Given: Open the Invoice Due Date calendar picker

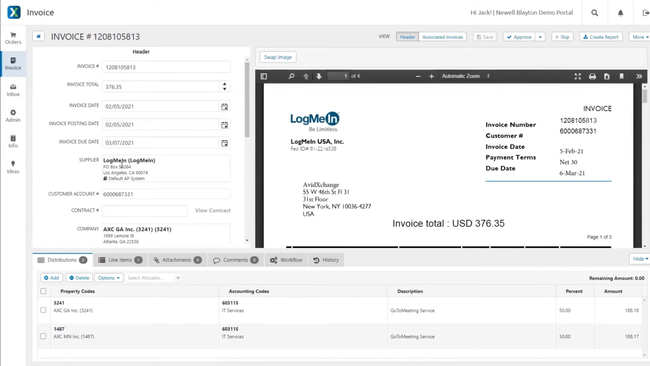Looking at the screenshot, I should coord(224,143).
